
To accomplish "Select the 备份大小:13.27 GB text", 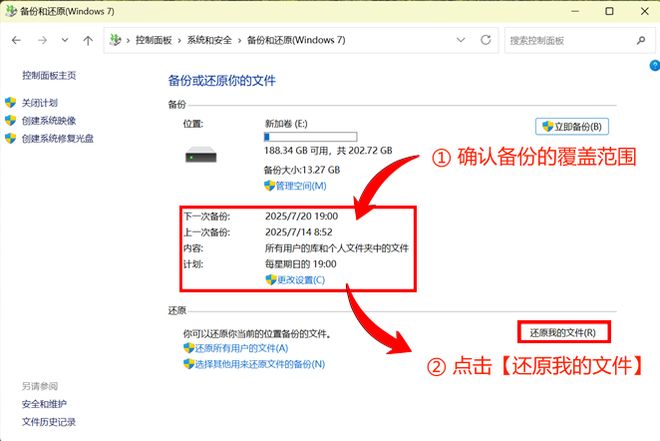I will 302,170.
